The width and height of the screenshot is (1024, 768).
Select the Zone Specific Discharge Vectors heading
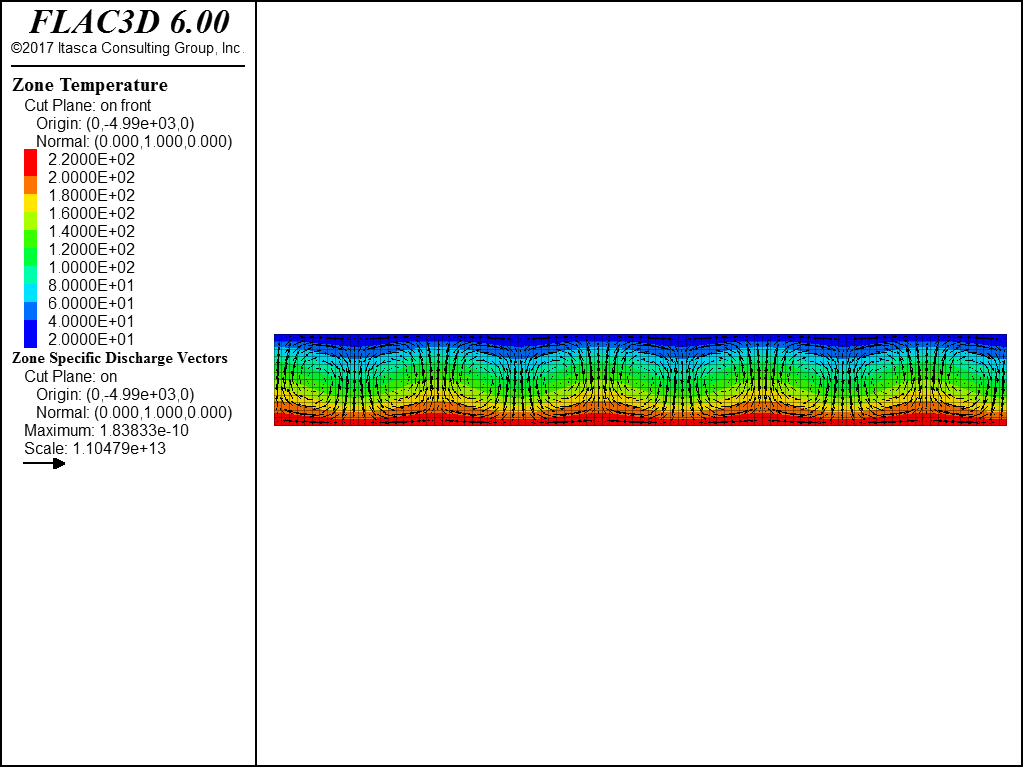120,358
